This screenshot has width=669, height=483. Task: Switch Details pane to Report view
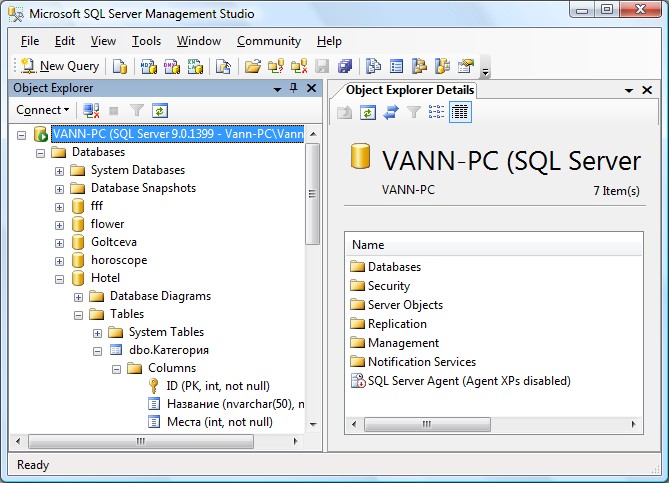pyautogui.click(x=460, y=113)
